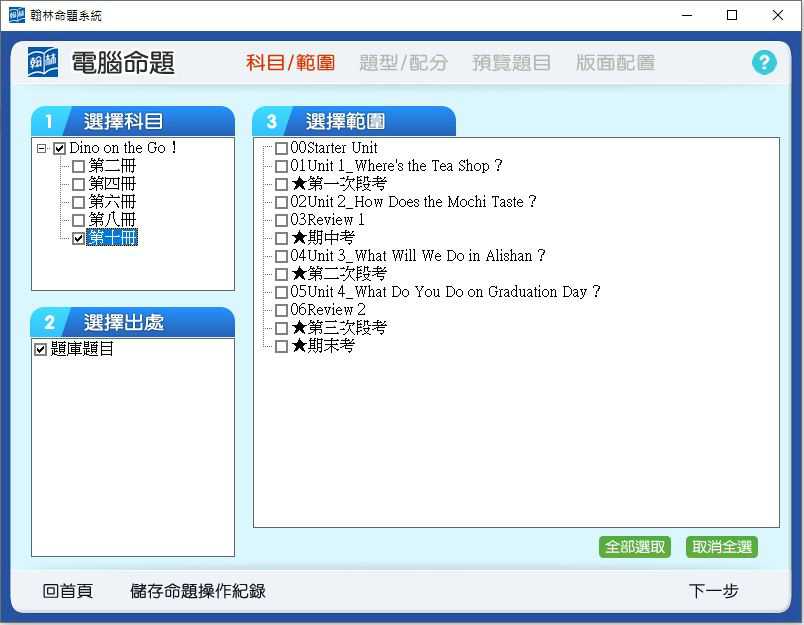Tick the ★第一次段考 checkbox
Viewport: 804px width, 625px height.
click(x=282, y=184)
